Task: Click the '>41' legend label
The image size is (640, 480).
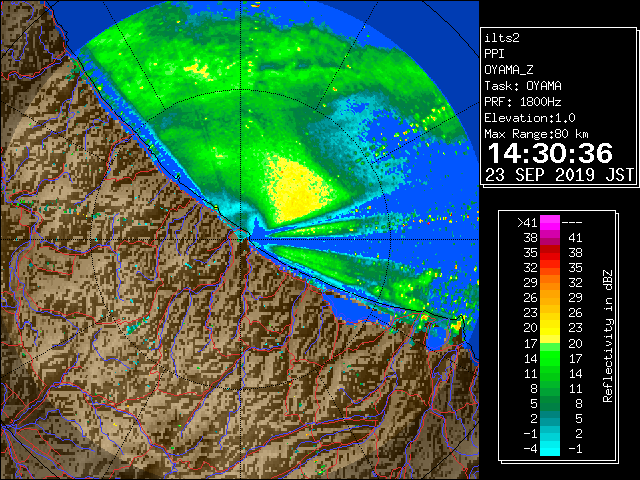Action: pyautogui.click(x=527, y=223)
